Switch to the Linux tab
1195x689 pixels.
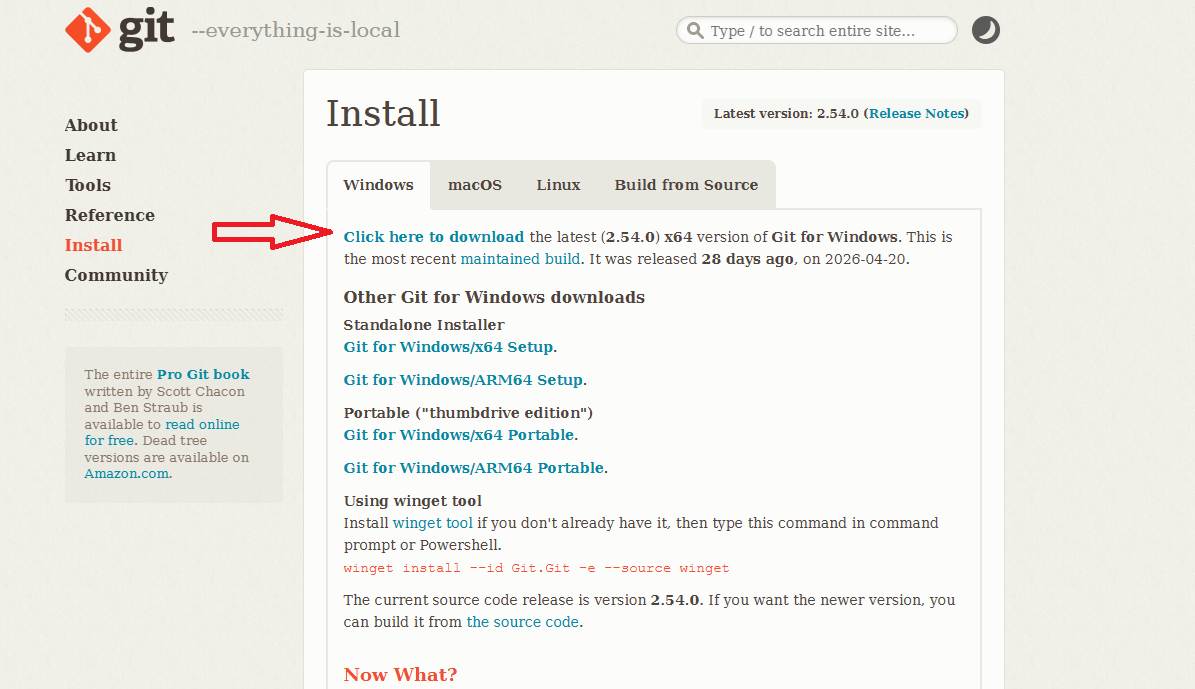pyautogui.click(x=558, y=185)
